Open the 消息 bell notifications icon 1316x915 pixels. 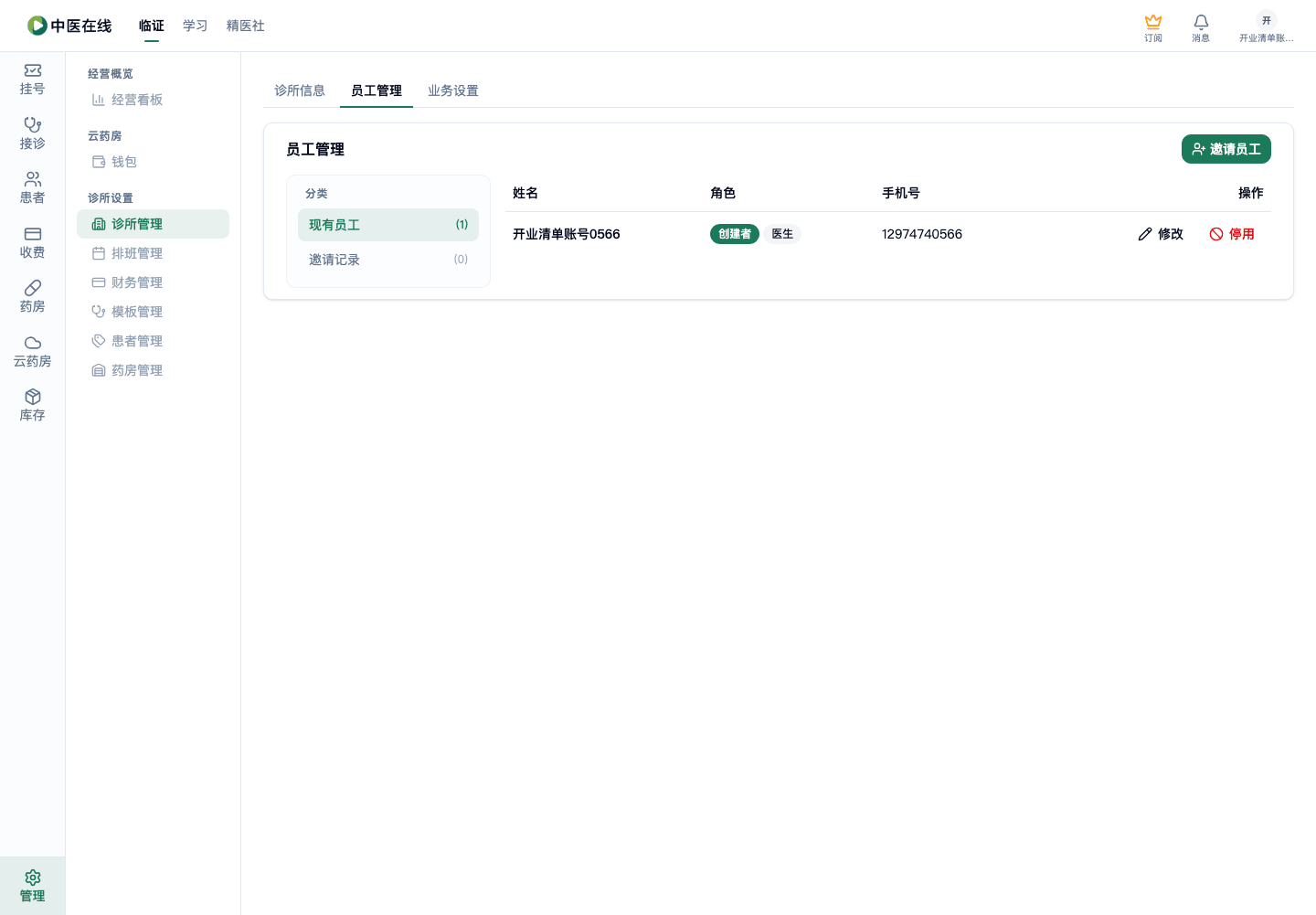pyautogui.click(x=1201, y=21)
